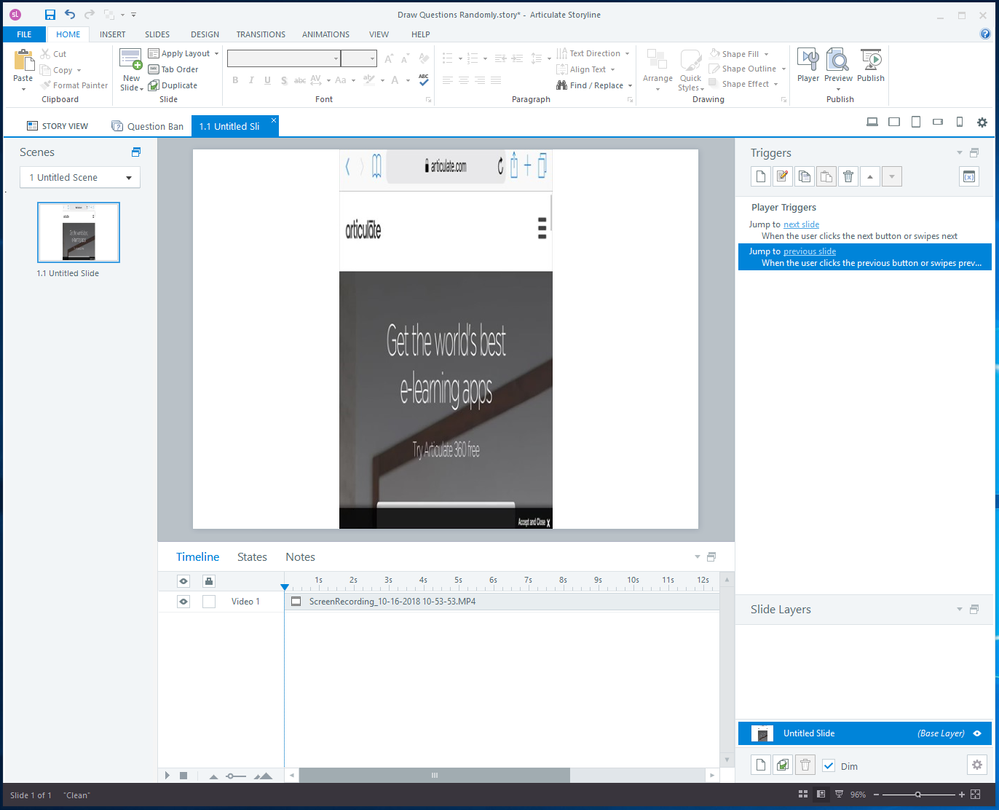The width and height of the screenshot is (999, 810).
Task: Edit the selected trigger
Action: tap(782, 177)
